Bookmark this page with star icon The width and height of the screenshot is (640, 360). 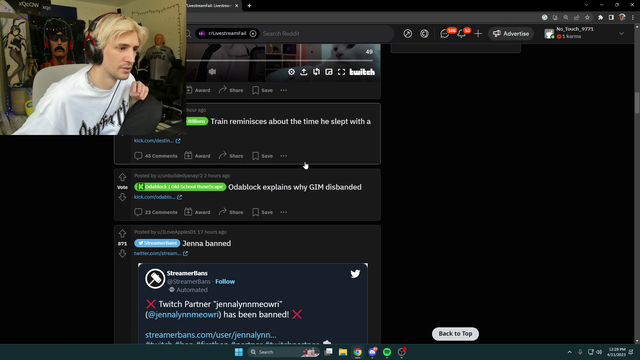[x=587, y=18]
